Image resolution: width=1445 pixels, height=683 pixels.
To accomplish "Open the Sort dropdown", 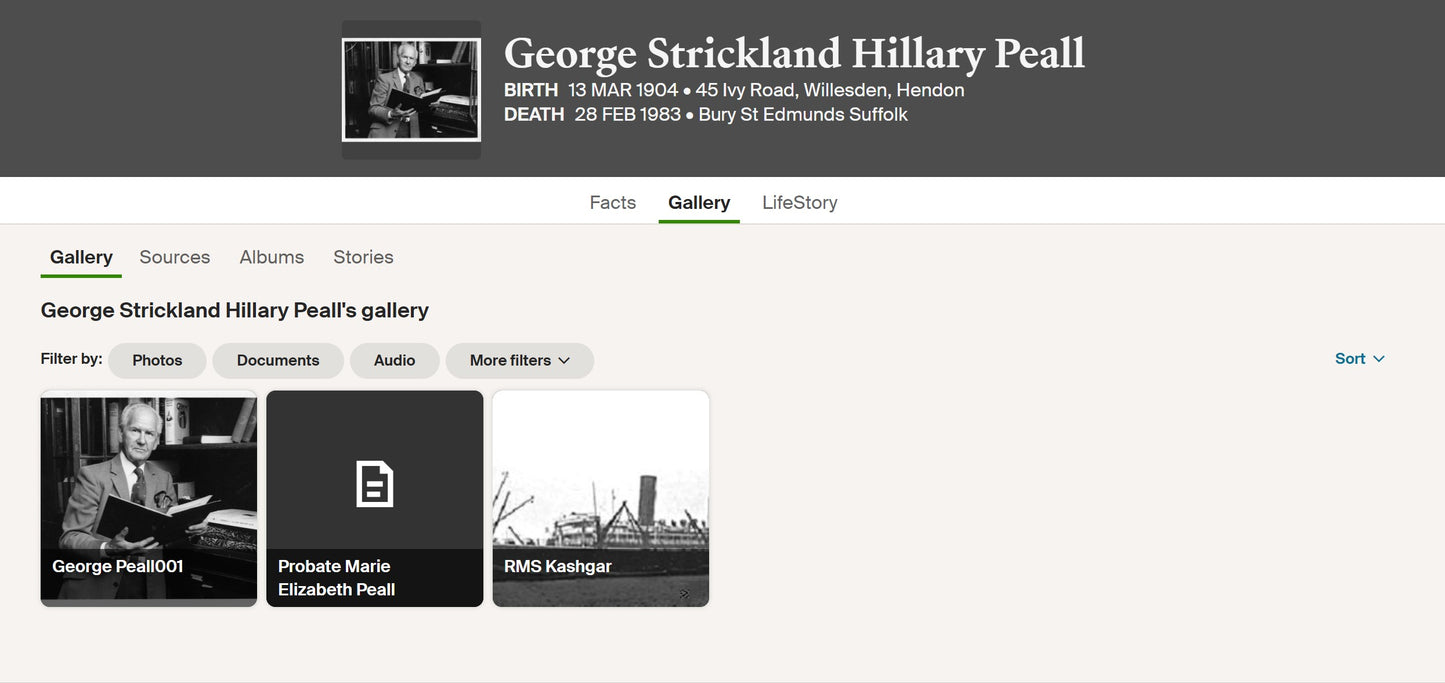I will tap(1360, 359).
